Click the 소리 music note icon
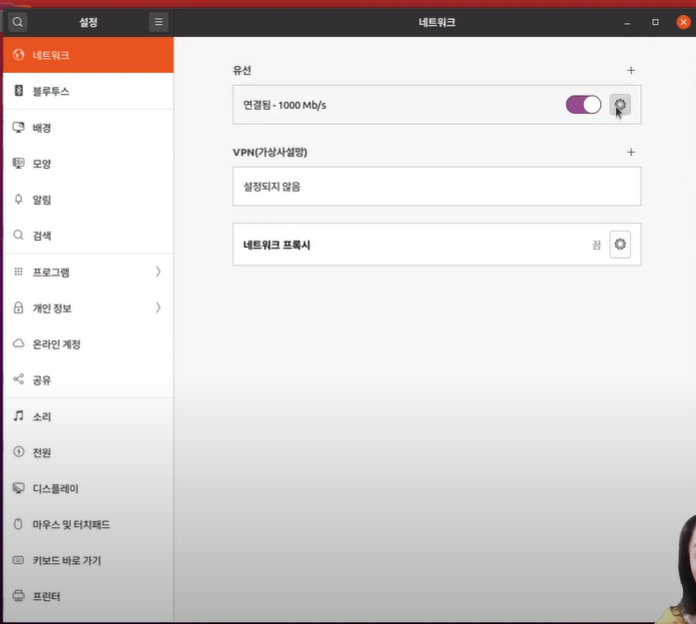Viewport: 696px width, 624px height. click(x=18, y=416)
